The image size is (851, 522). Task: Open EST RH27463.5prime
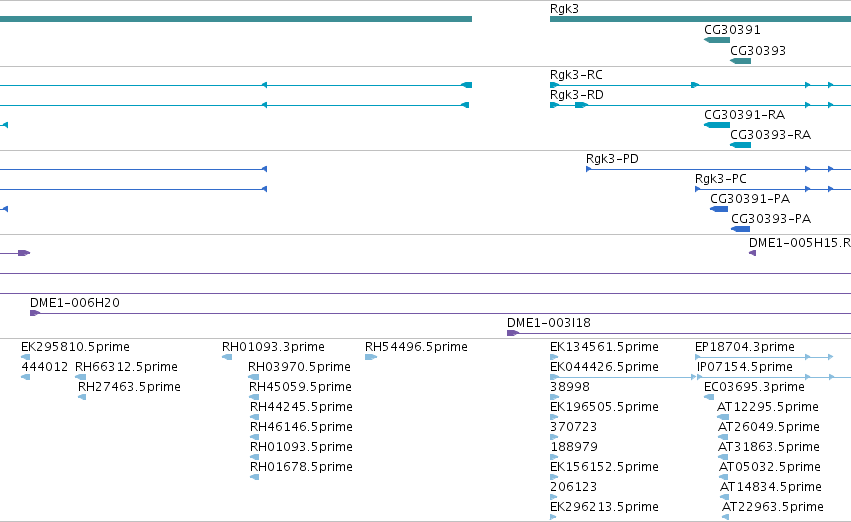coord(82,397)
